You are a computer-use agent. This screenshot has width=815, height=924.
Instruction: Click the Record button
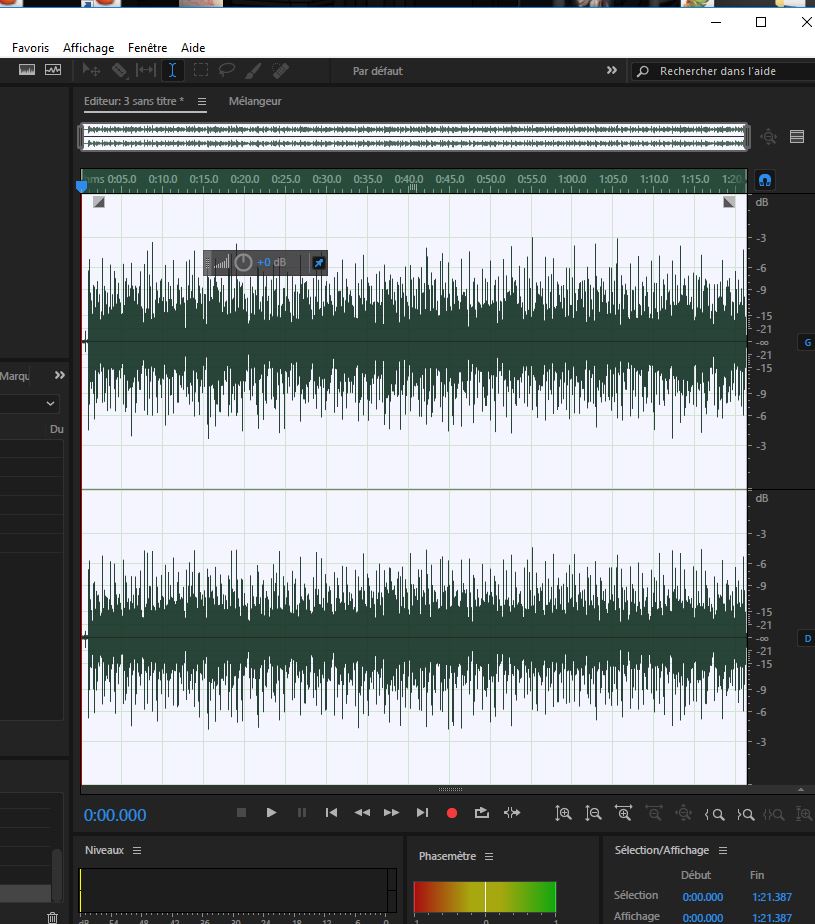click(451, 813)
